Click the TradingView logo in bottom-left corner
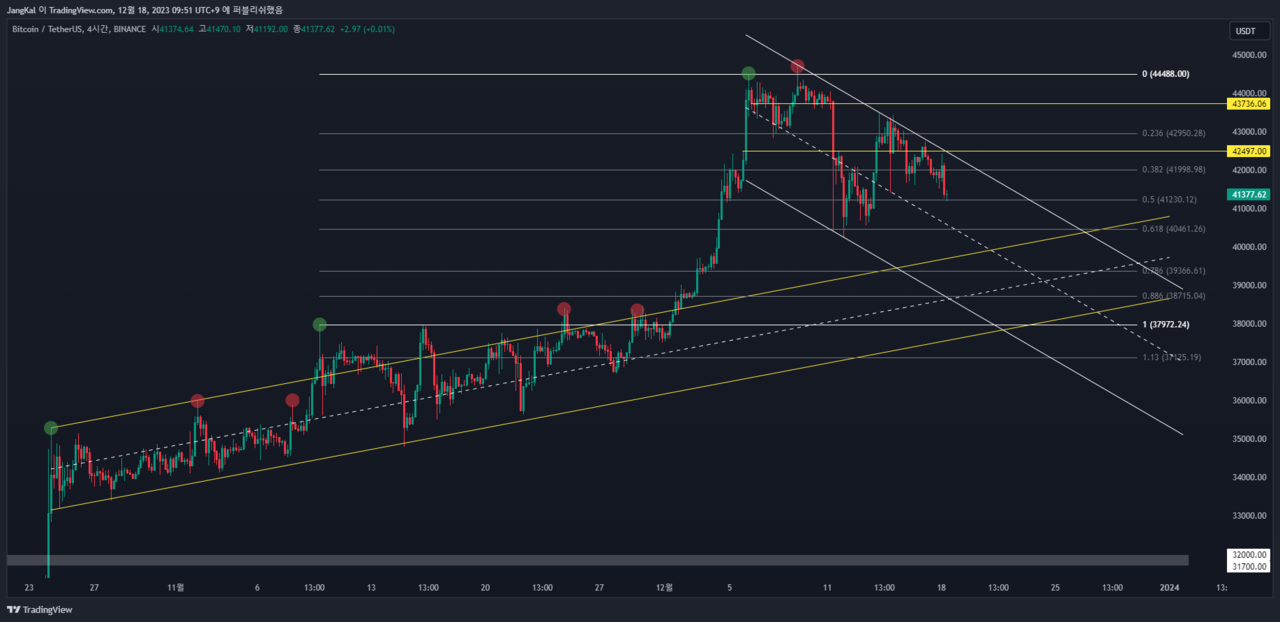Image resolution: width=1280 pixels, height=622 pixels. pos(40,610)
